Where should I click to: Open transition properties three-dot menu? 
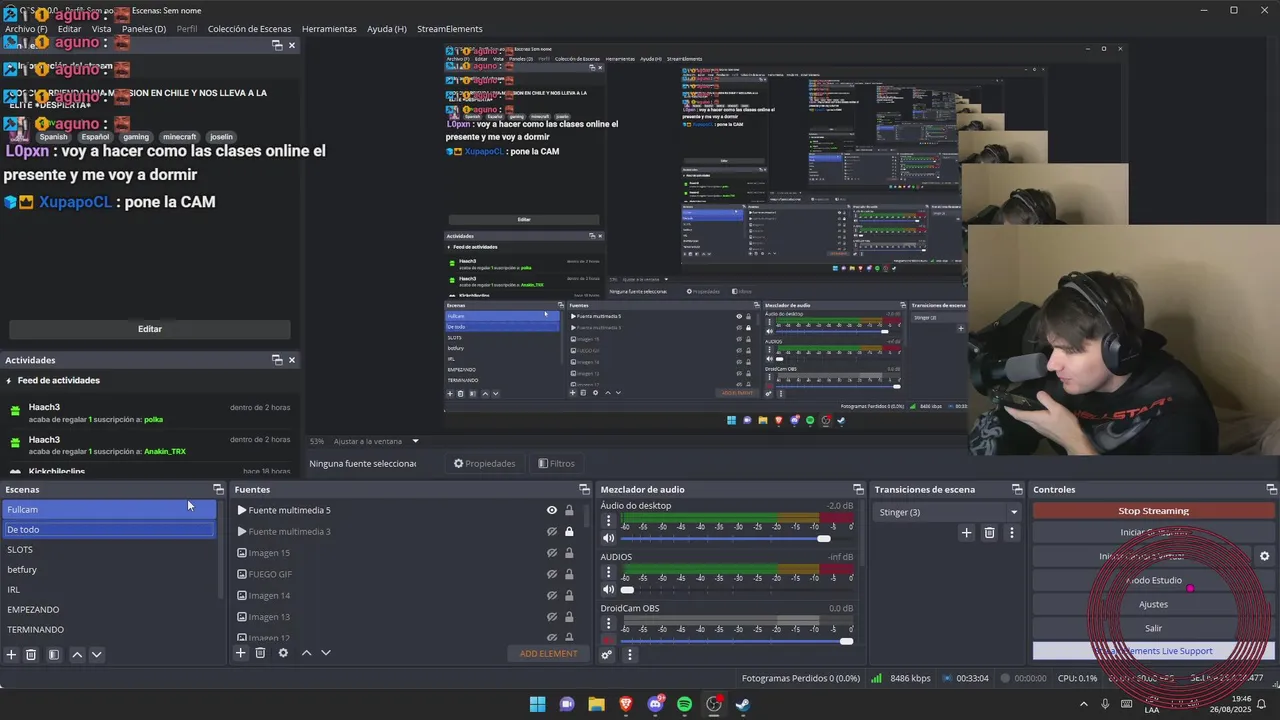(x=1011, y=533)
